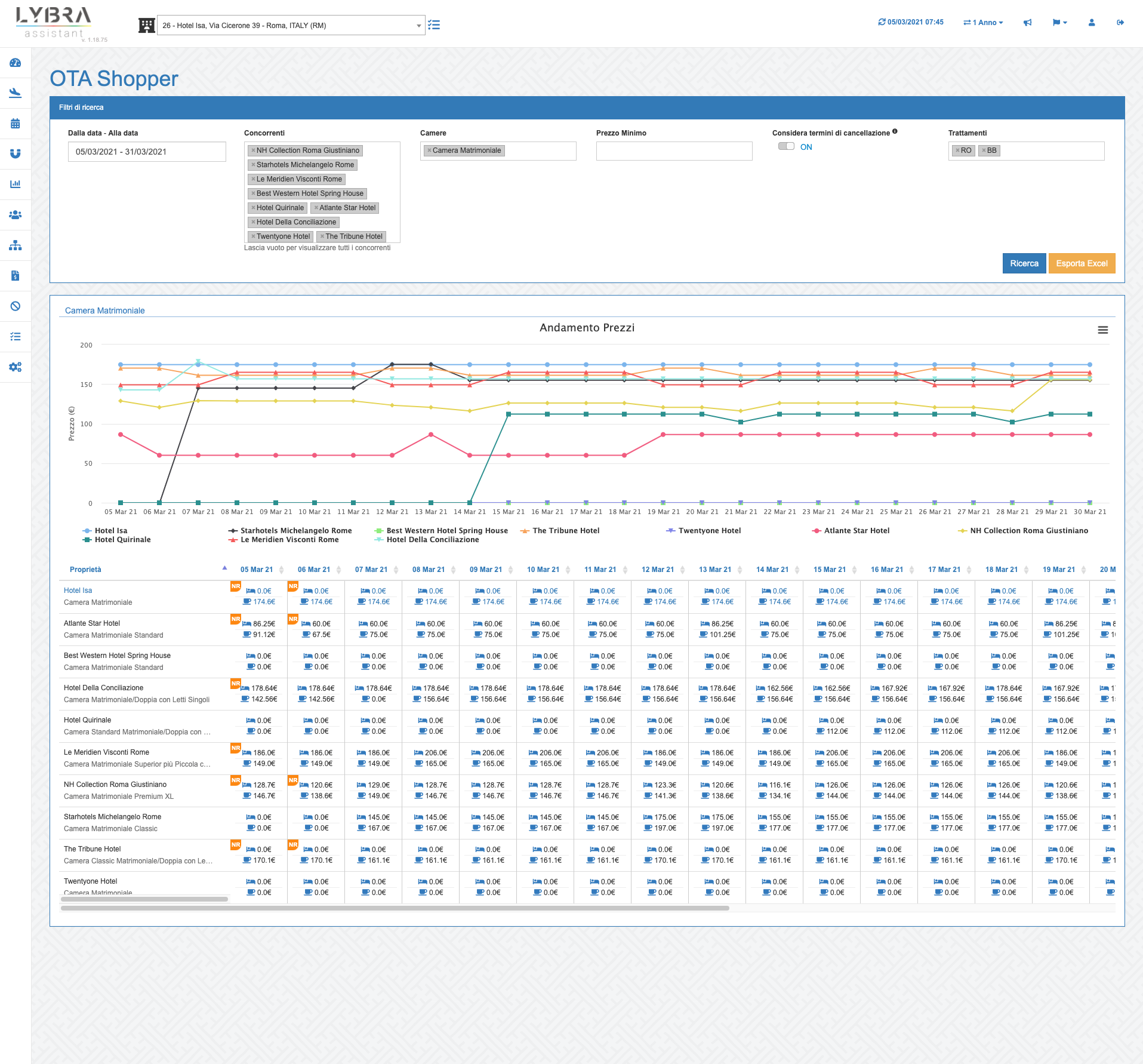1143x1064 pixels.
Task: Open the ban circle icon in sidebar
Action: (16, 306)
